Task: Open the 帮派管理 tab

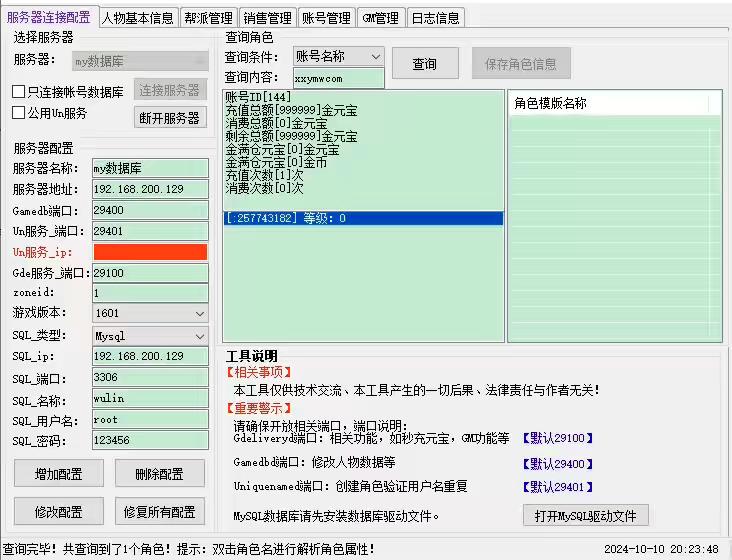Action: click(x=208, y=18)
